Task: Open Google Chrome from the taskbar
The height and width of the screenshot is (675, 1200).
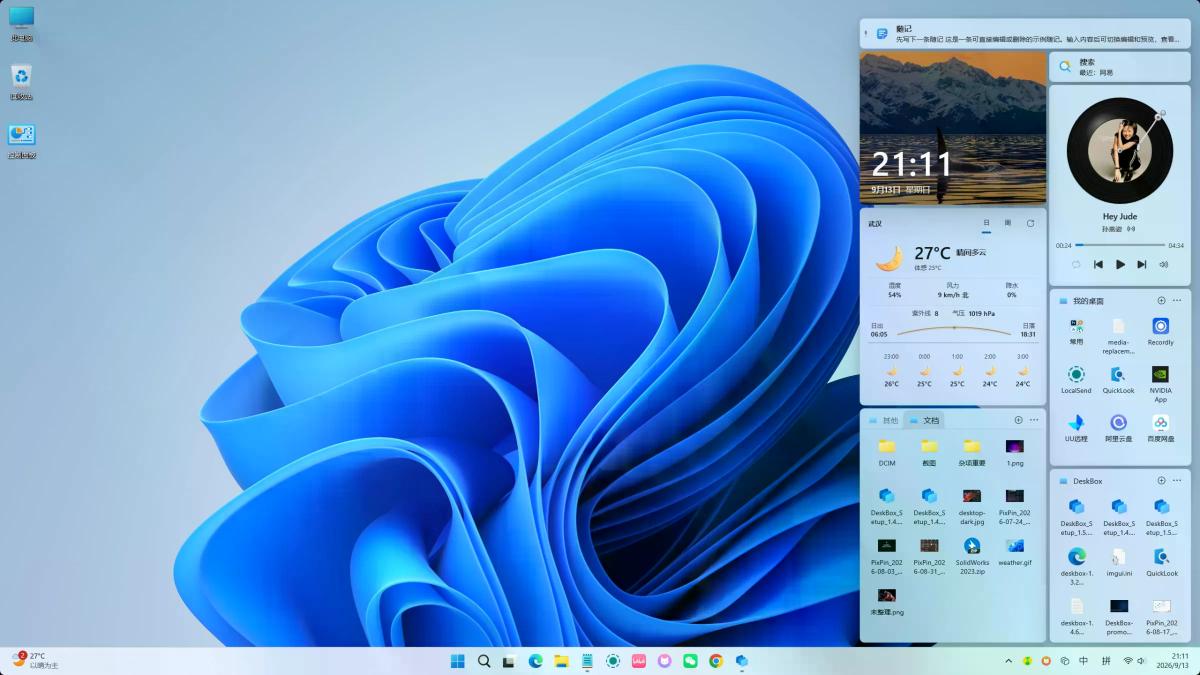Action: point(716,661)
